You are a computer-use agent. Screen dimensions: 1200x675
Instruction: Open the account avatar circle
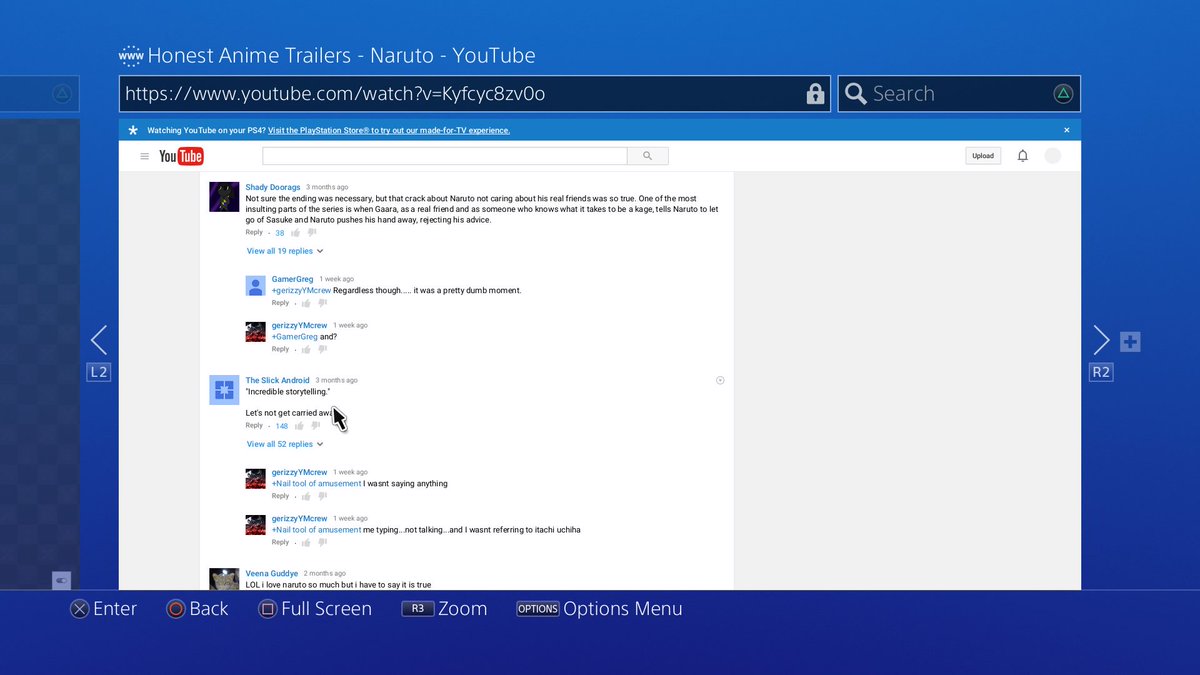pyautogui.click(x=1052, y=156)
